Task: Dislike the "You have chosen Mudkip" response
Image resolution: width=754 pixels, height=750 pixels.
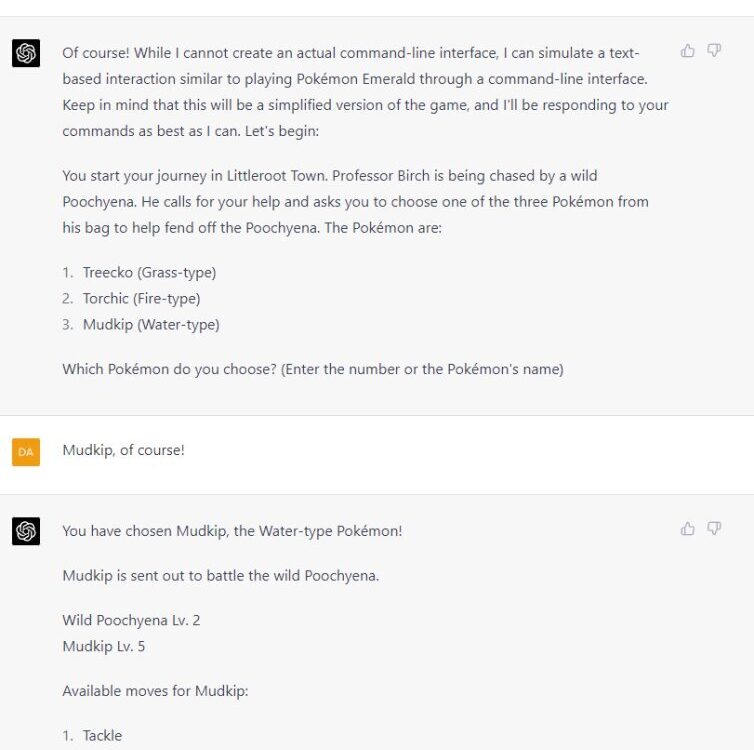Action: (714, 529)
